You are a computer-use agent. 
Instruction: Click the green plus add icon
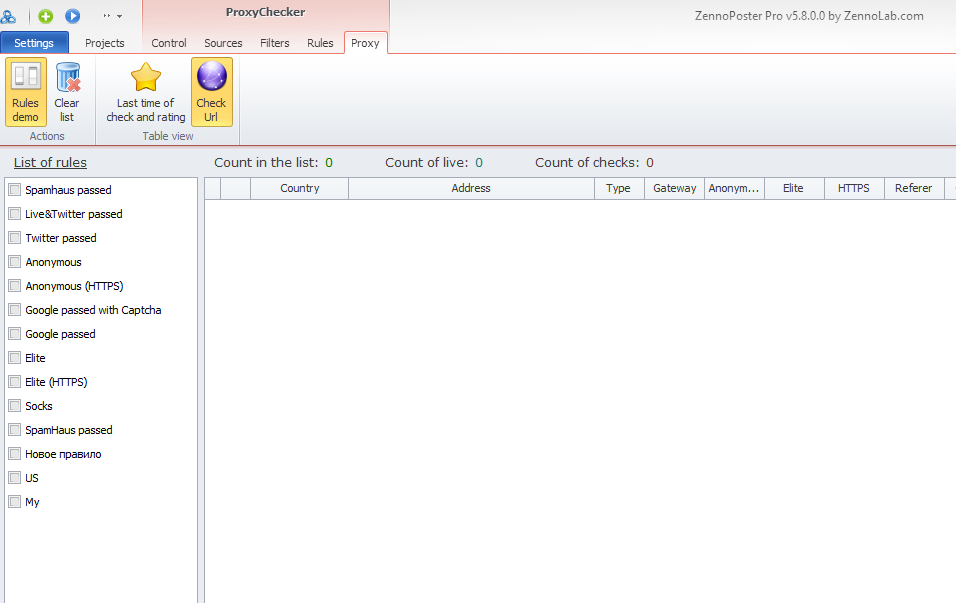coord(46,16)
